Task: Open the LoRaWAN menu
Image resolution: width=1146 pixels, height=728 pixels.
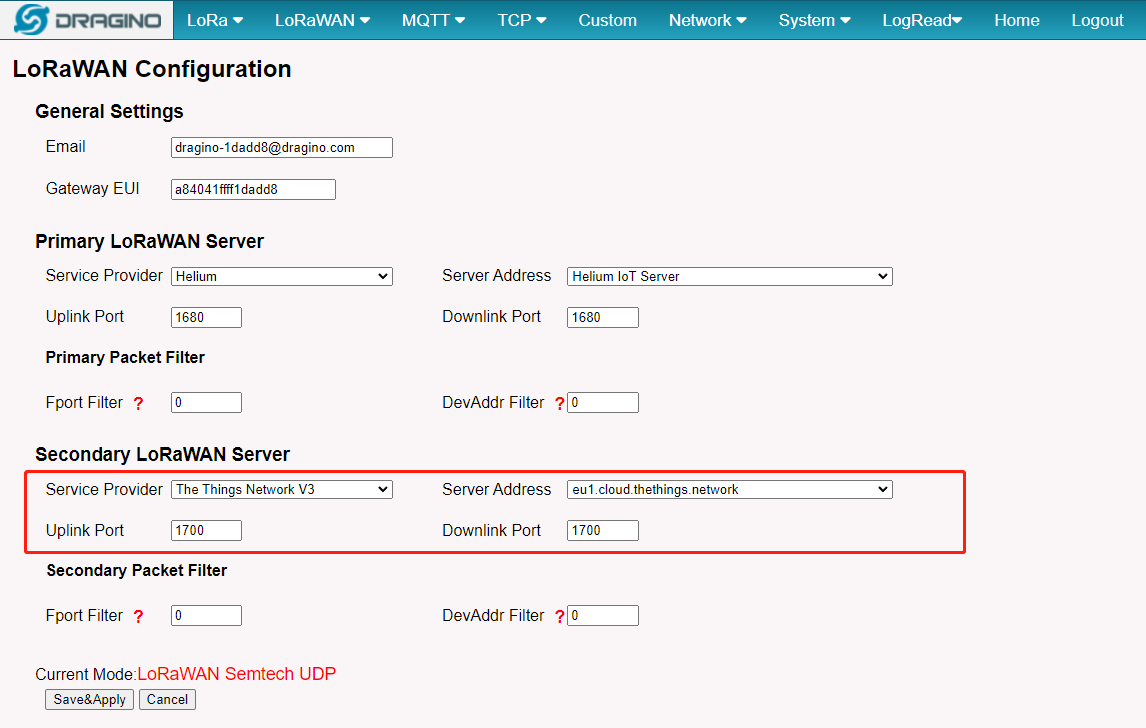Action: point(322,20)
